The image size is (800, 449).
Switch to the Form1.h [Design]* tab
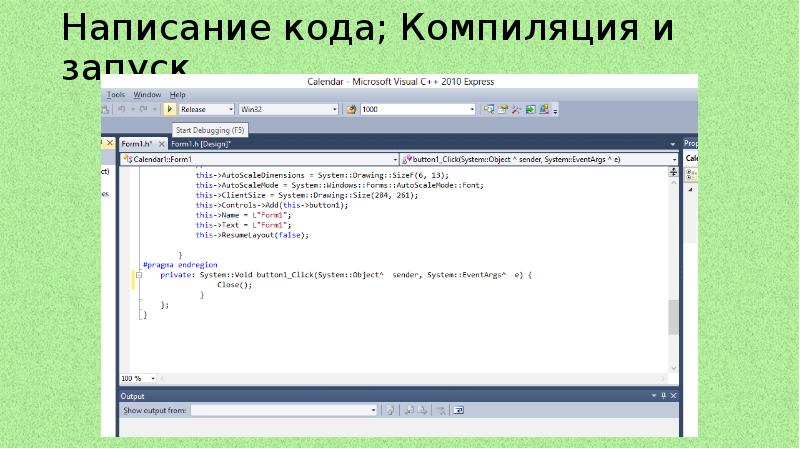tap(200, 144)
